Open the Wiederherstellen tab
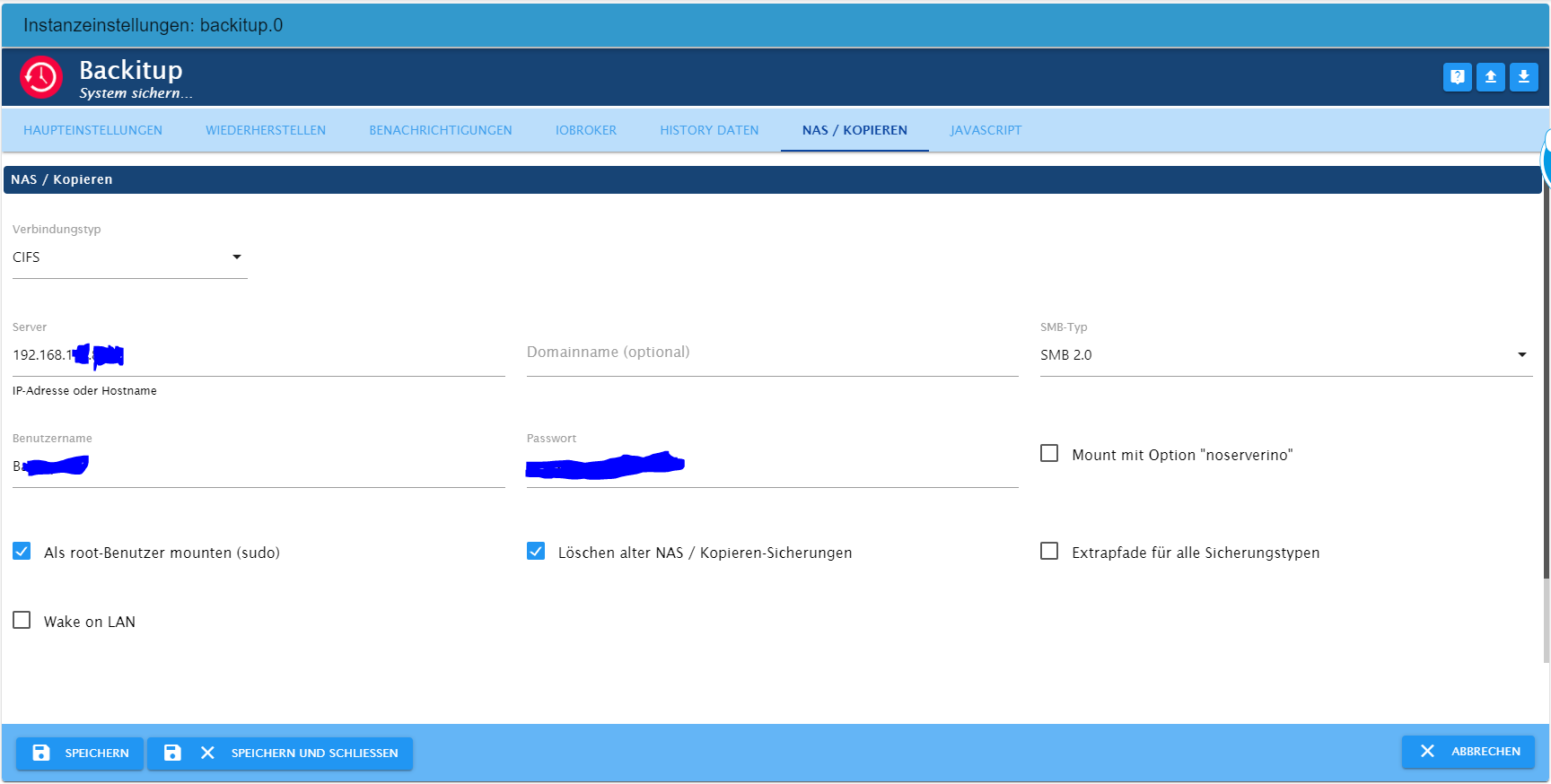The image size is (1551, 784). (x=266, y=130)
